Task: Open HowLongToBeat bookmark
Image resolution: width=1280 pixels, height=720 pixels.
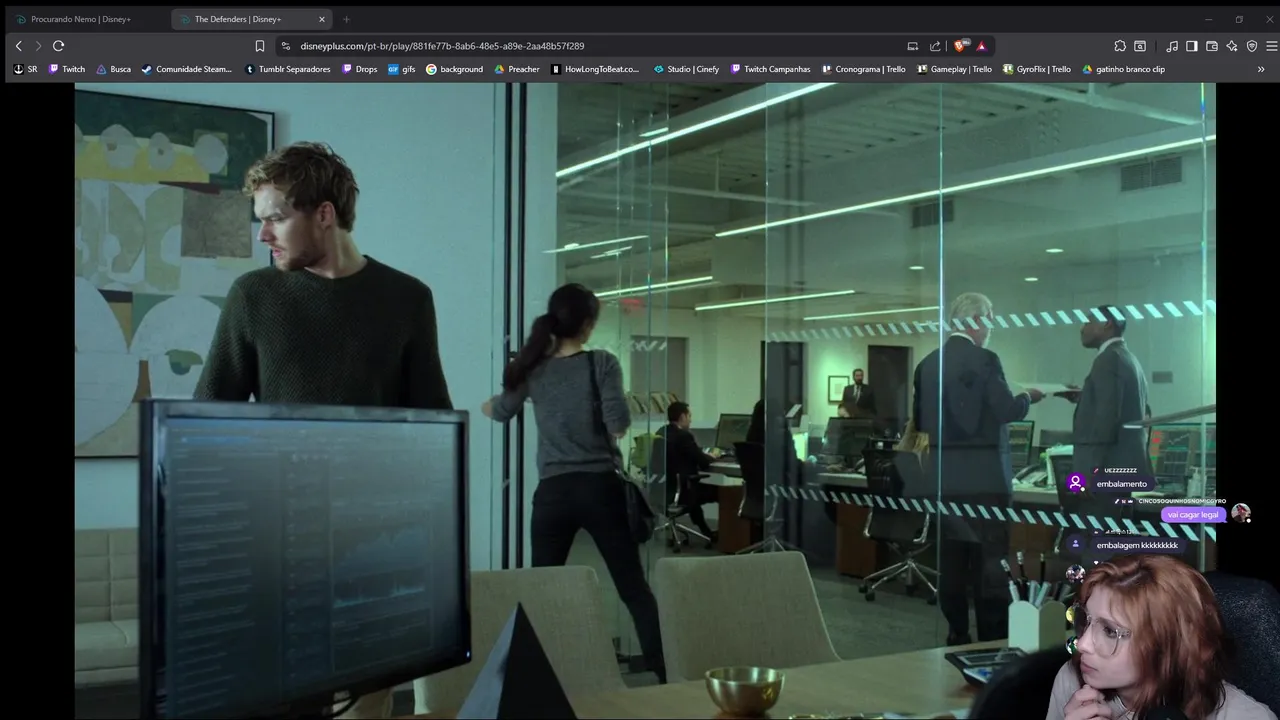Action: pos(595,69)
